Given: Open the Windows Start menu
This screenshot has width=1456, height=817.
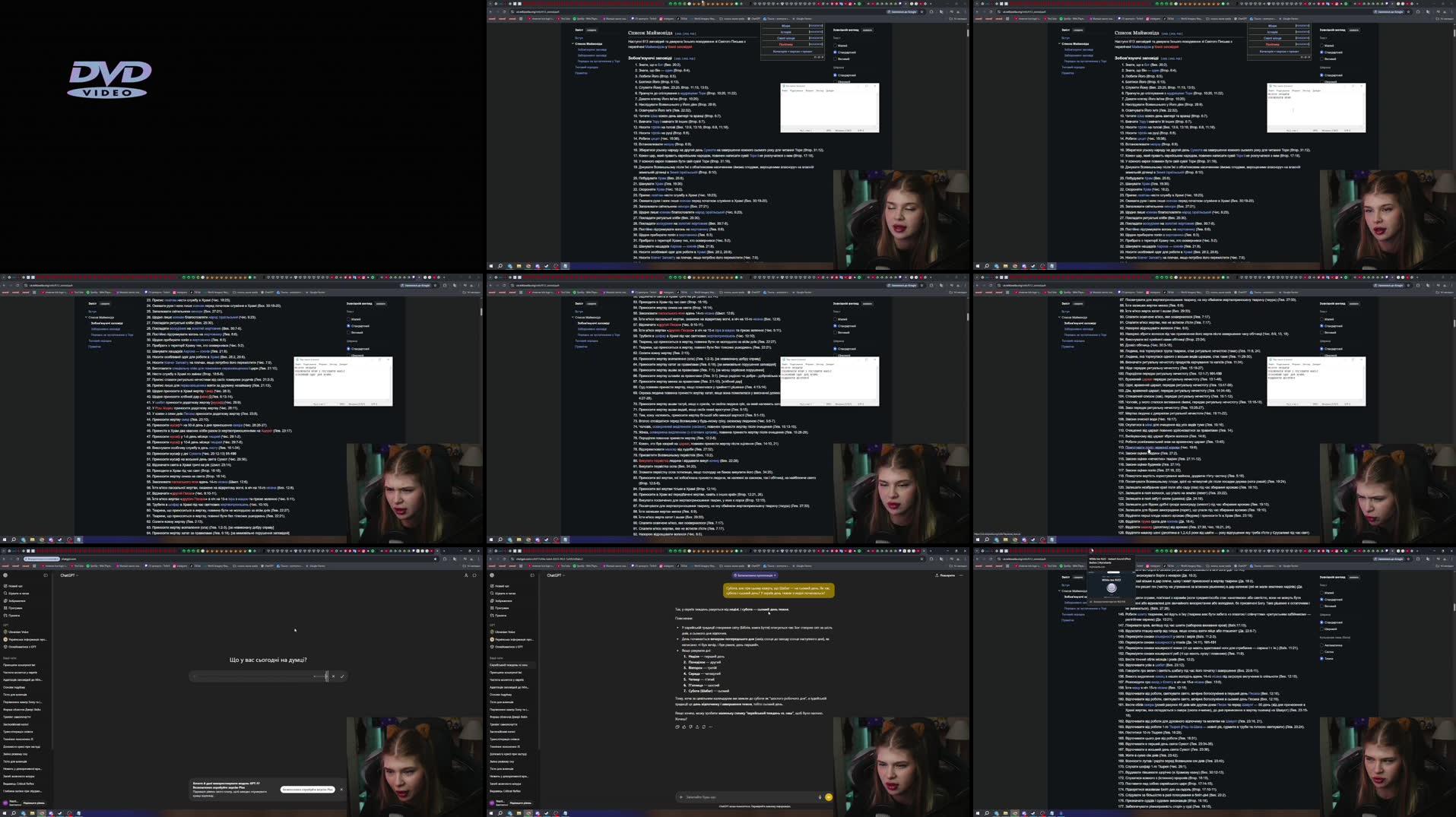Looking at the screenshot, I should point(491,813).
